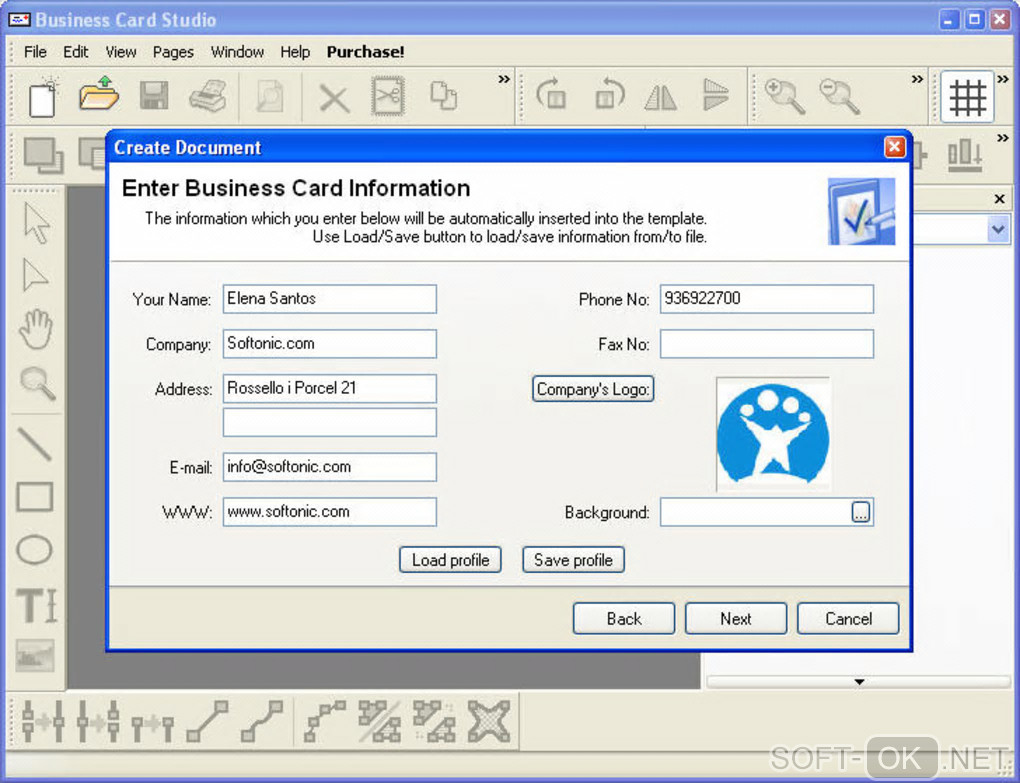Select the magnifier zoom tool in sidebar

37,383
